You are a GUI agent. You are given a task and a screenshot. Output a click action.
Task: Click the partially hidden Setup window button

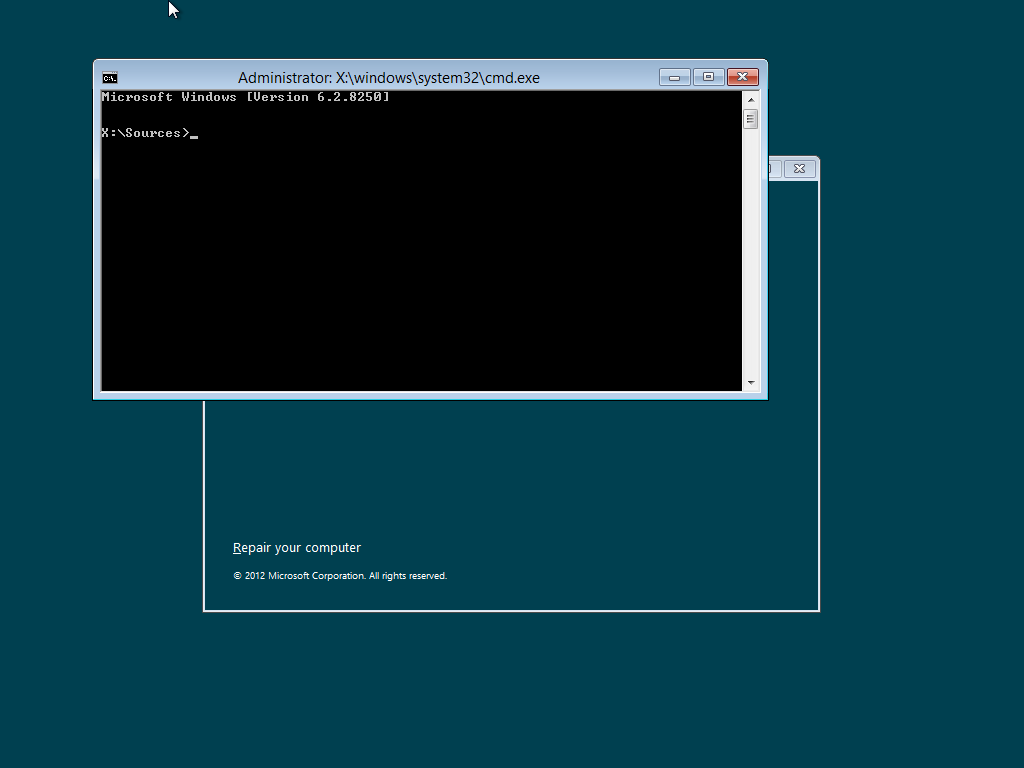773,169
